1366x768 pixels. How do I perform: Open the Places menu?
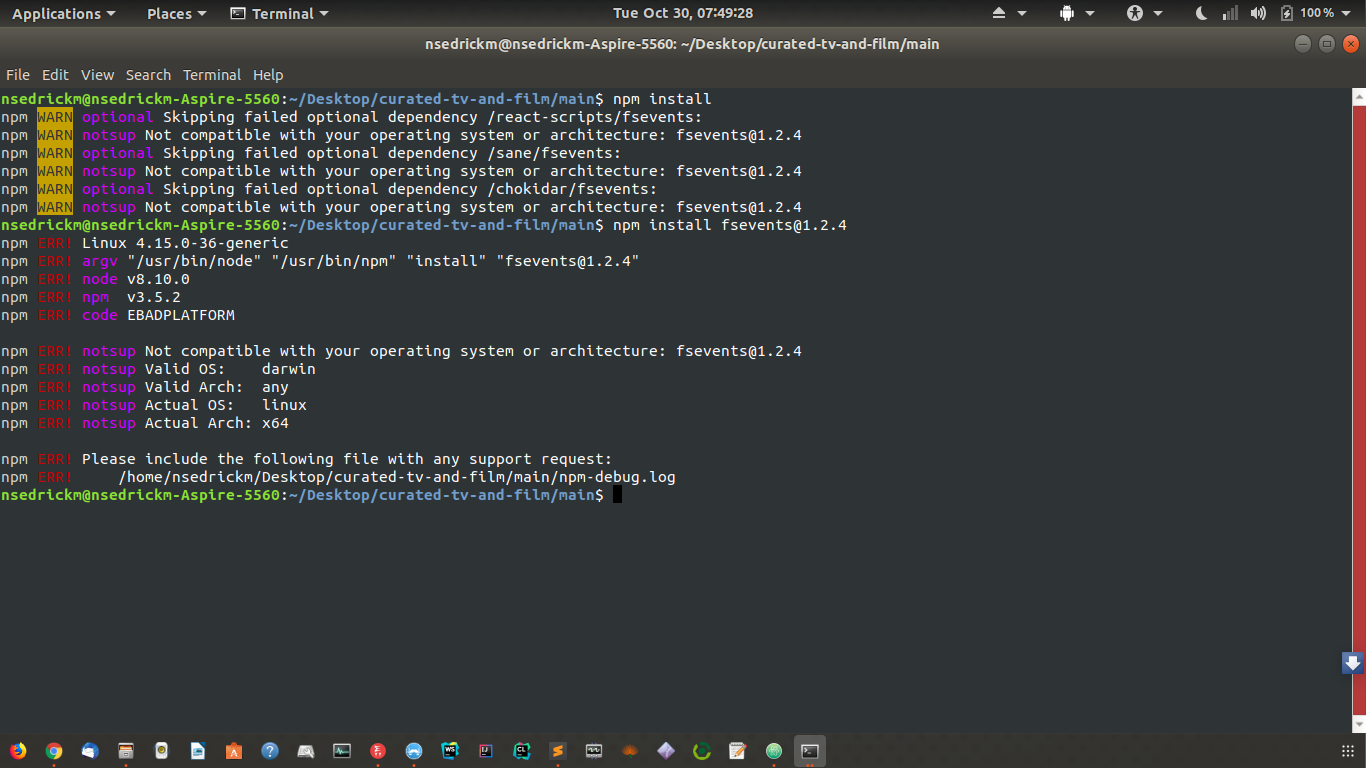pyautogui.click(x=176, y=13)
